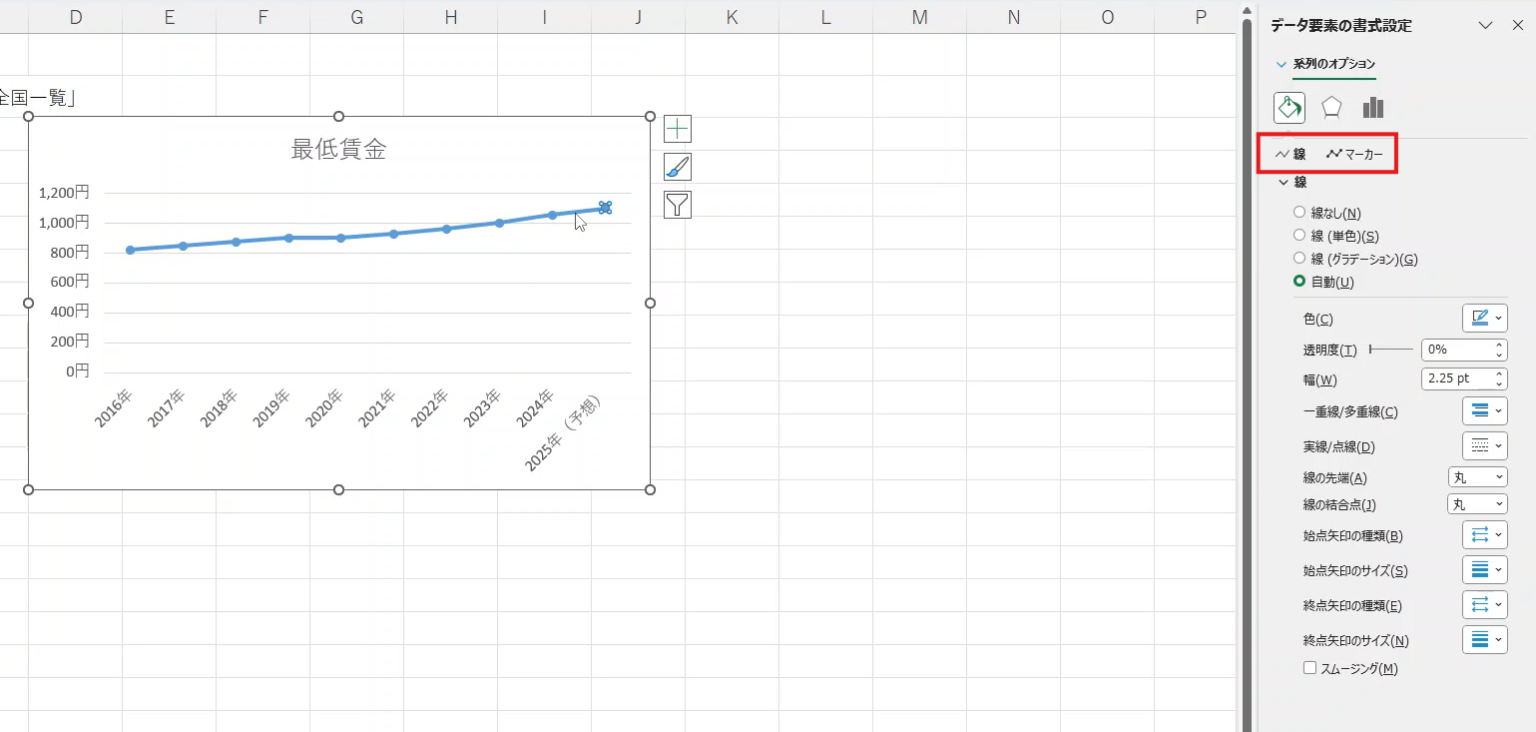The width and height of the screenshot is (1536, 732).
Task: Close the format pane with X
Action: (1517, 26)
